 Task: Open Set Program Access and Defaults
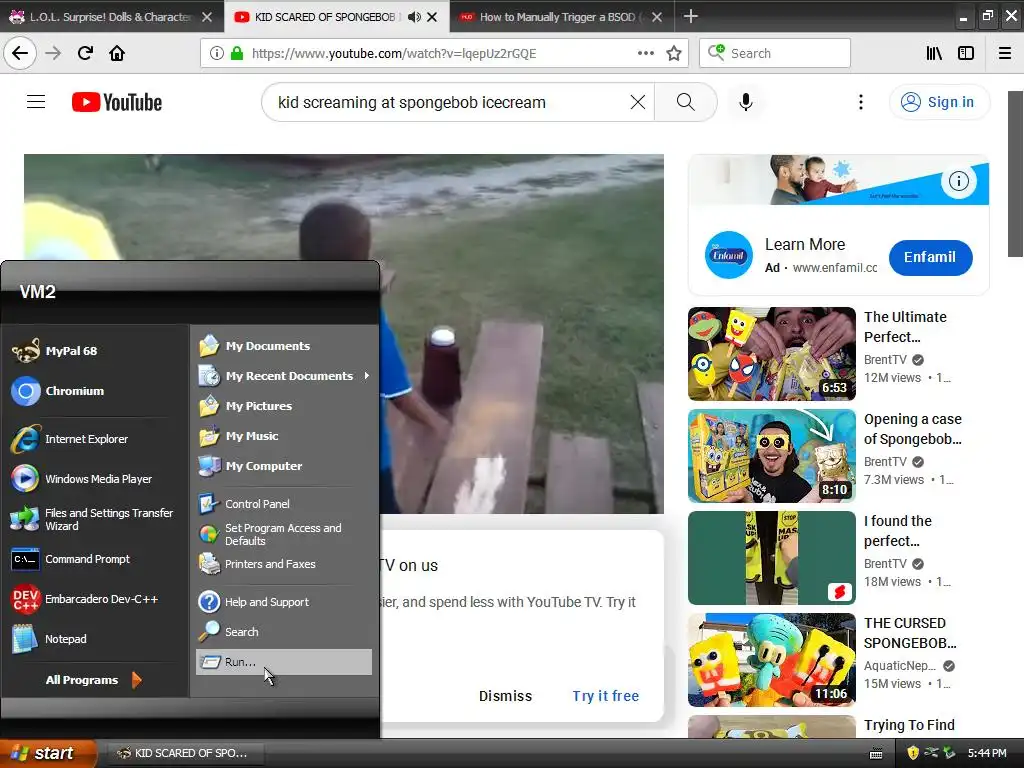(x=270, y=534)
